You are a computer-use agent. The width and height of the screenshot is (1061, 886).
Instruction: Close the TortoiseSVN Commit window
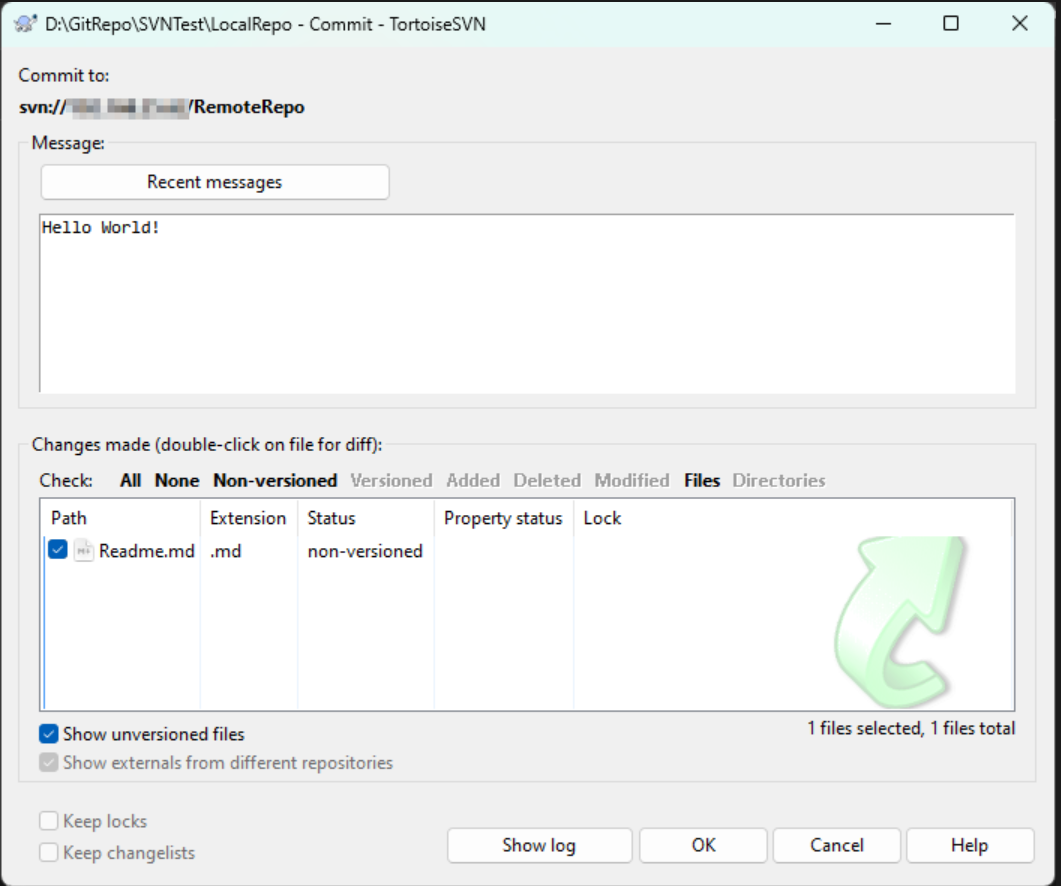coord(1020,24)
